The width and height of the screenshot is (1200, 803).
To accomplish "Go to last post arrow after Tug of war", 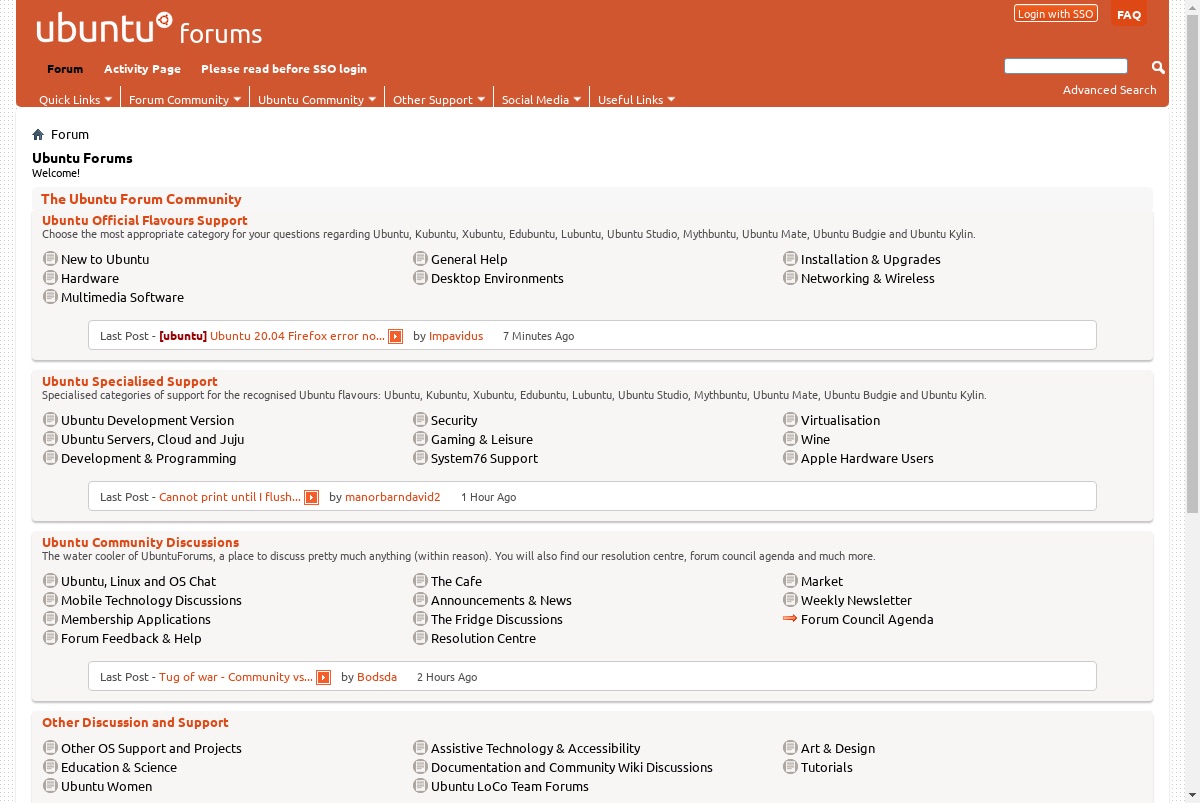I will click(323, 677).
